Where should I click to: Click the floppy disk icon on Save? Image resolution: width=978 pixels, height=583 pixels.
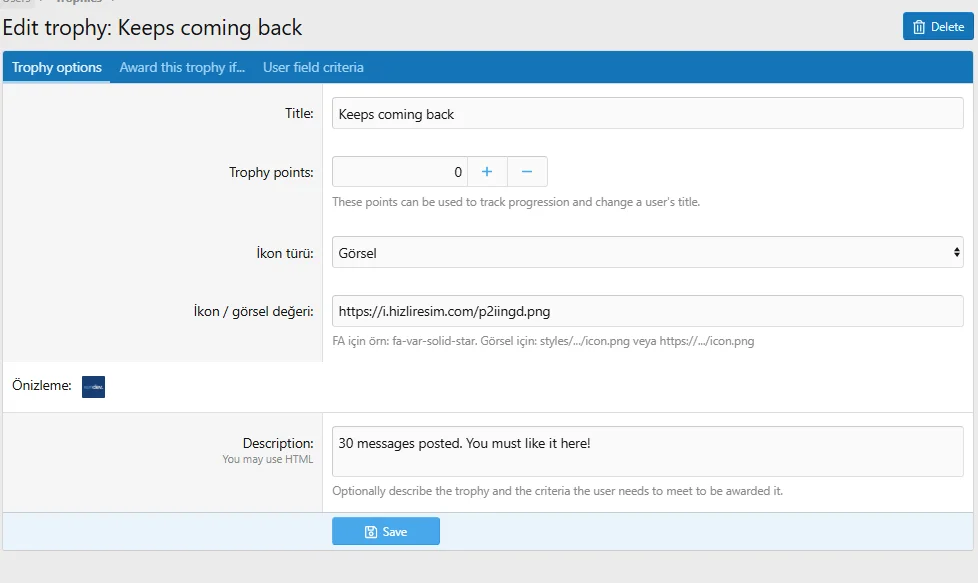(371, 532)
